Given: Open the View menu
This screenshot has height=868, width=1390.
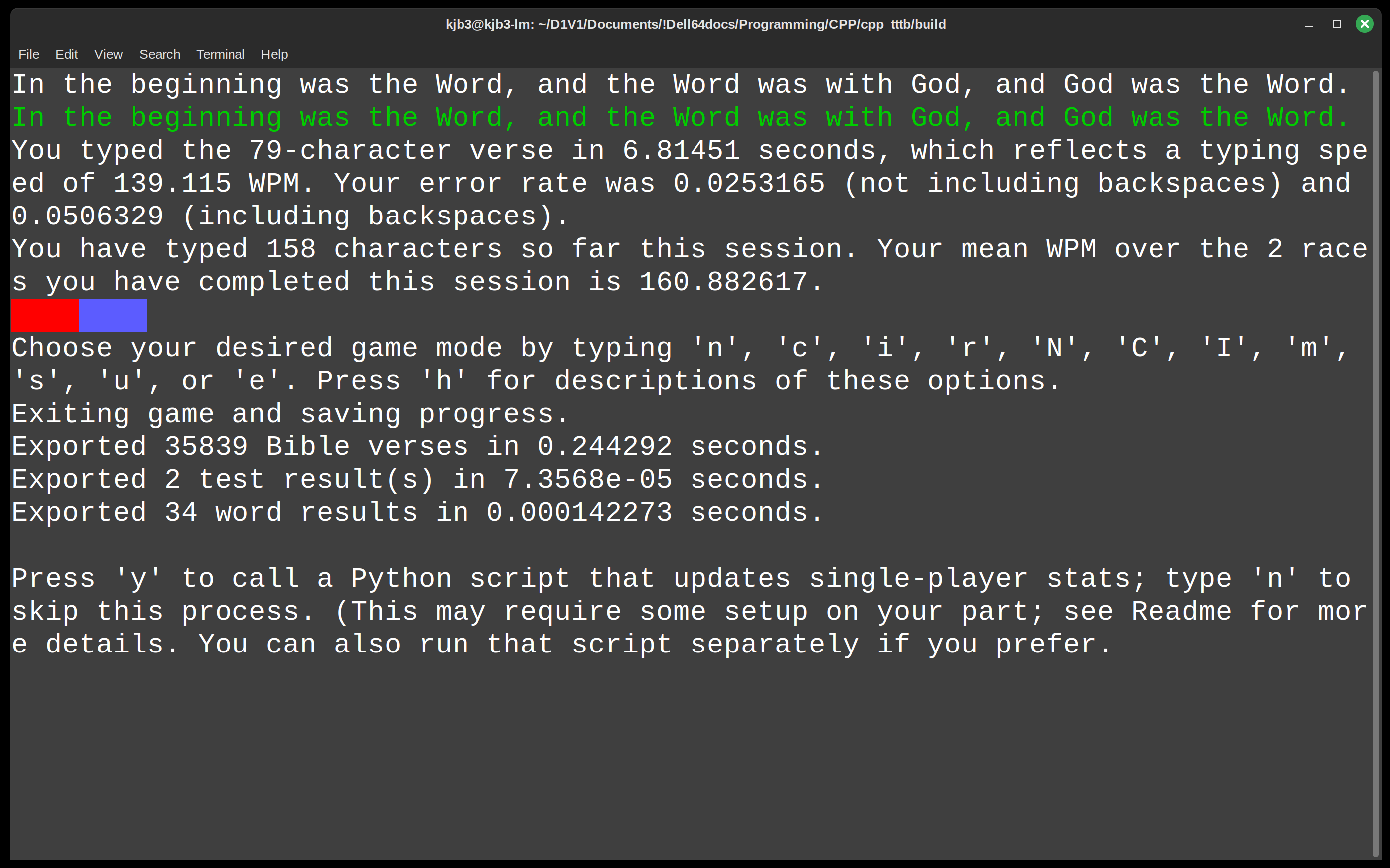Looking at the screenshot, I should tap(108, 54).
